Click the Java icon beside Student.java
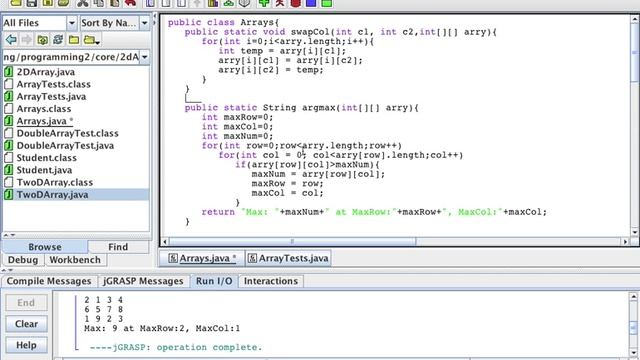The image size is (640, 360). click(x=9, y=170)
